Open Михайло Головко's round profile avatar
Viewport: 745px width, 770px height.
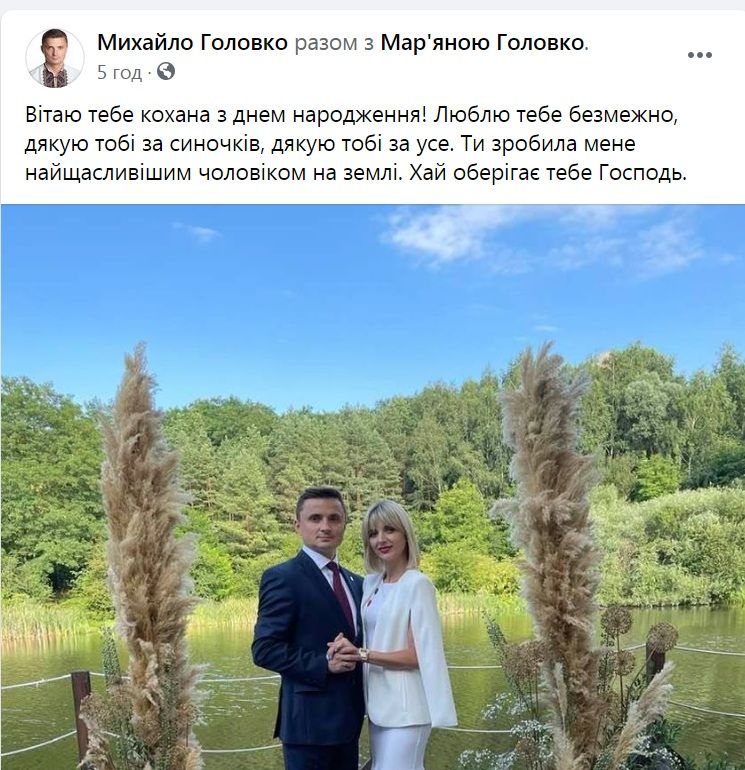[x=55, y=58]
